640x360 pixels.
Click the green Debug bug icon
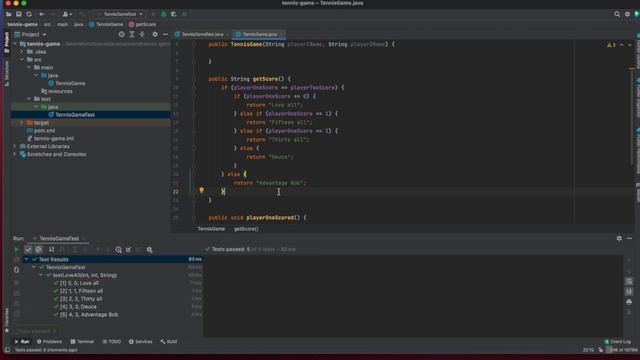pyautogui.click(x=164, y=14)
